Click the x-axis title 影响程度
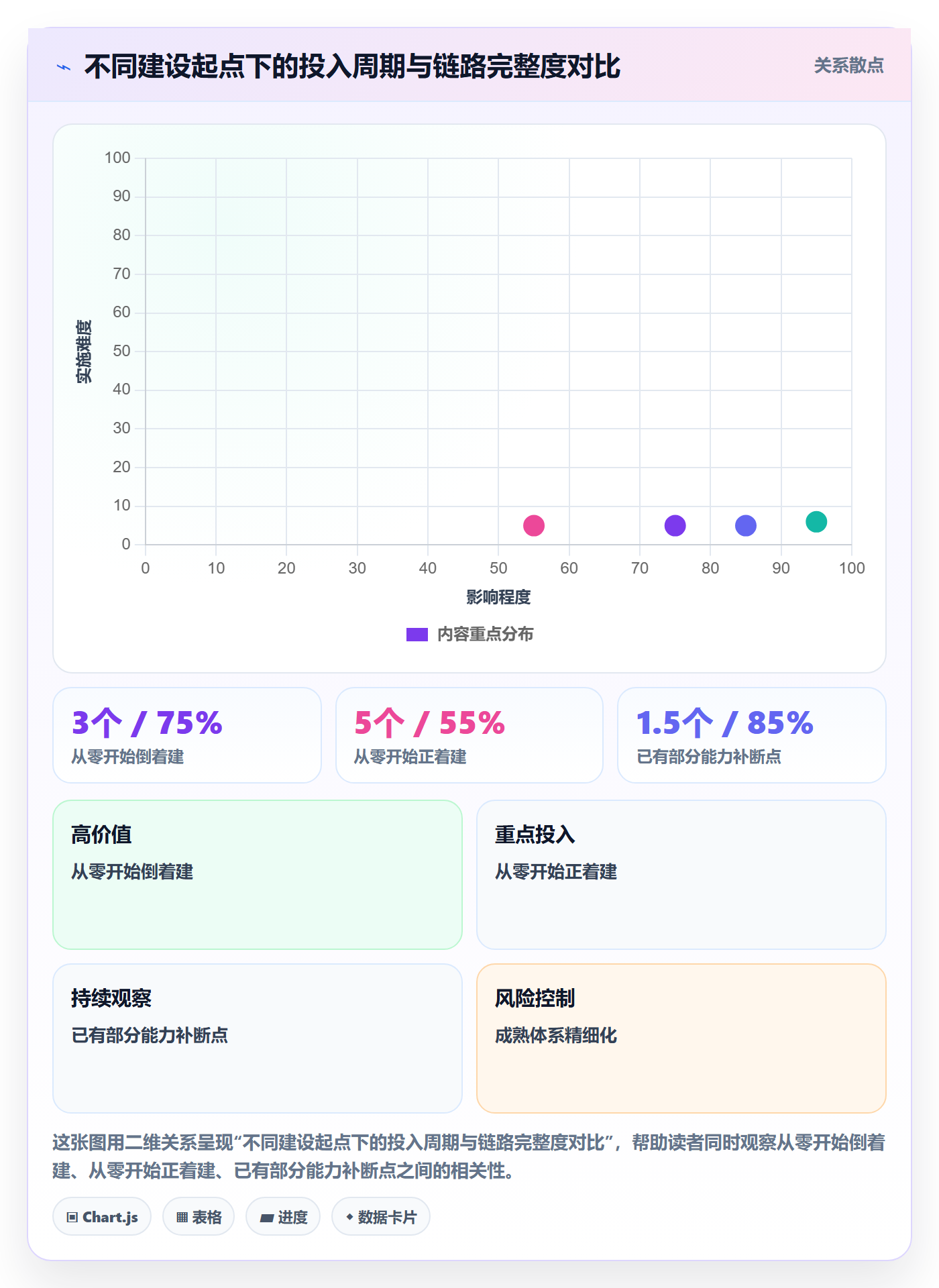This screenshot has width=939, height=1288. pos(498,597)
